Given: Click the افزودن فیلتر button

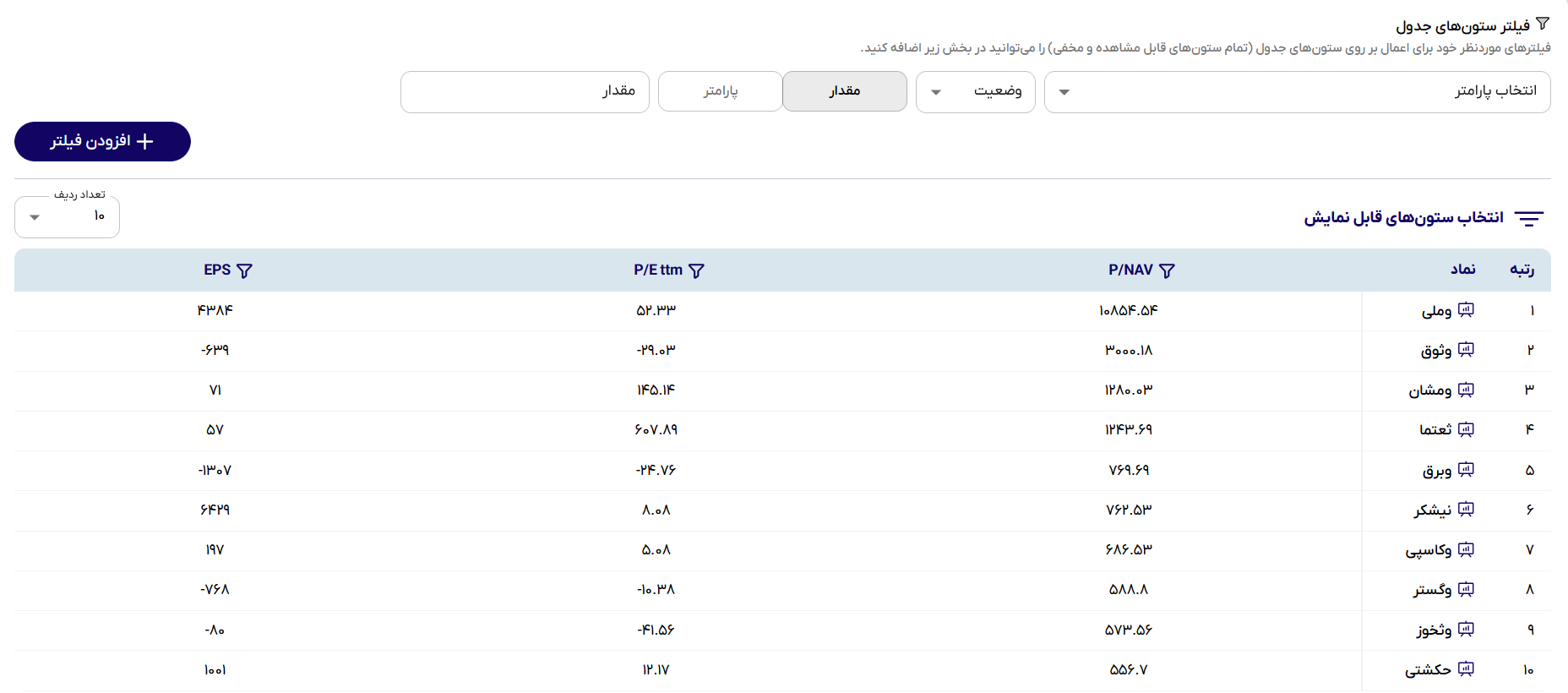Looking at the screenshot, I should 102,141.
